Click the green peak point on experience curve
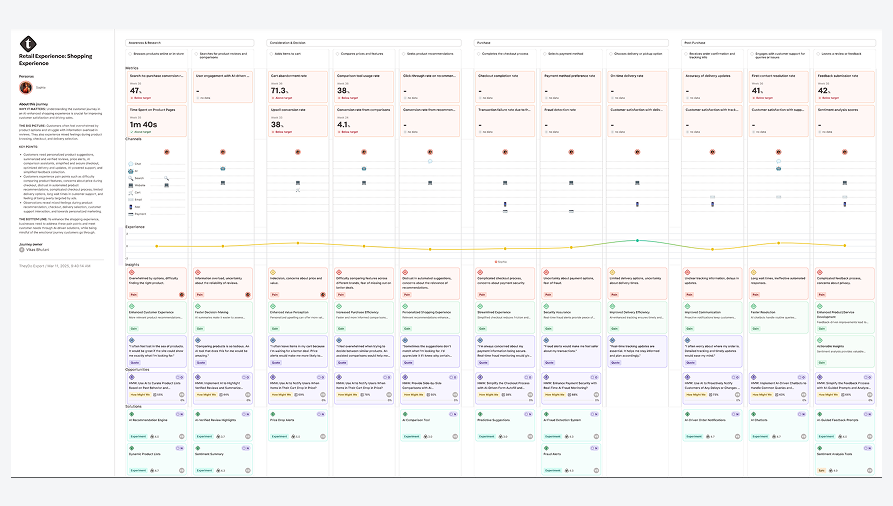This screenshot has height=506, width=893. [637, 240]
